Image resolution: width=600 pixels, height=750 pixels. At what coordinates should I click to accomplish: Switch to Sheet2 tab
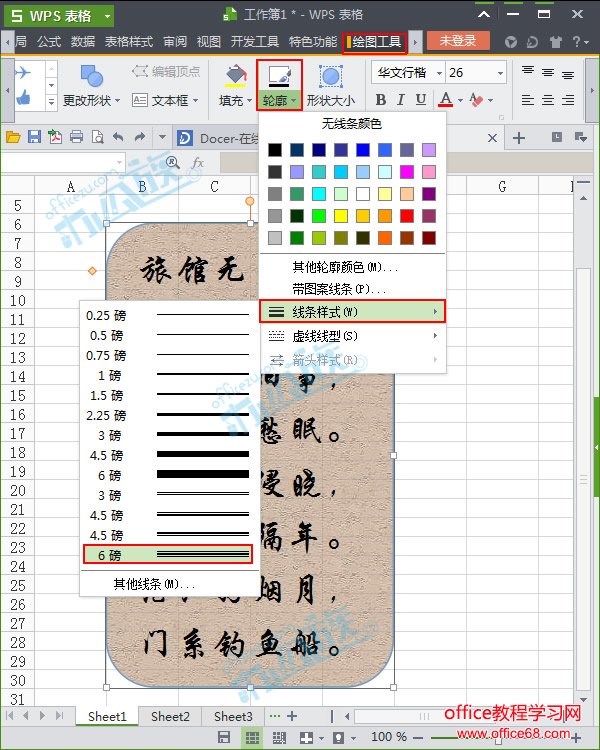coord(170,716)
